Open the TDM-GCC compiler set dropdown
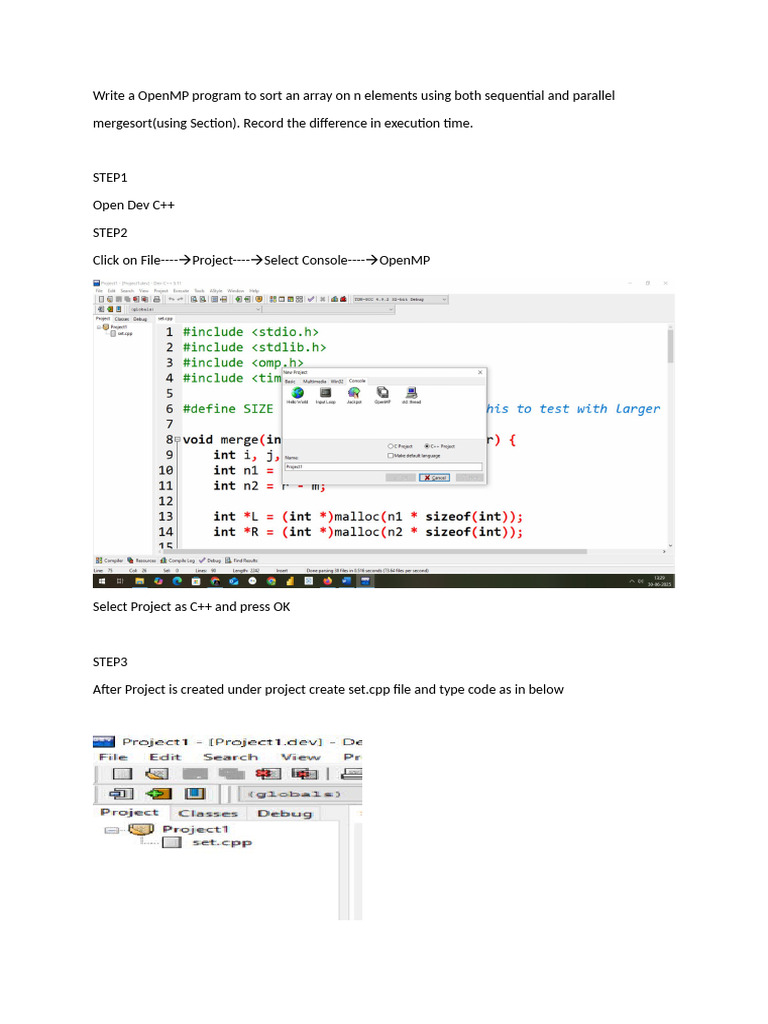This screenshot has width=768, height=1024. click(400, 299)
